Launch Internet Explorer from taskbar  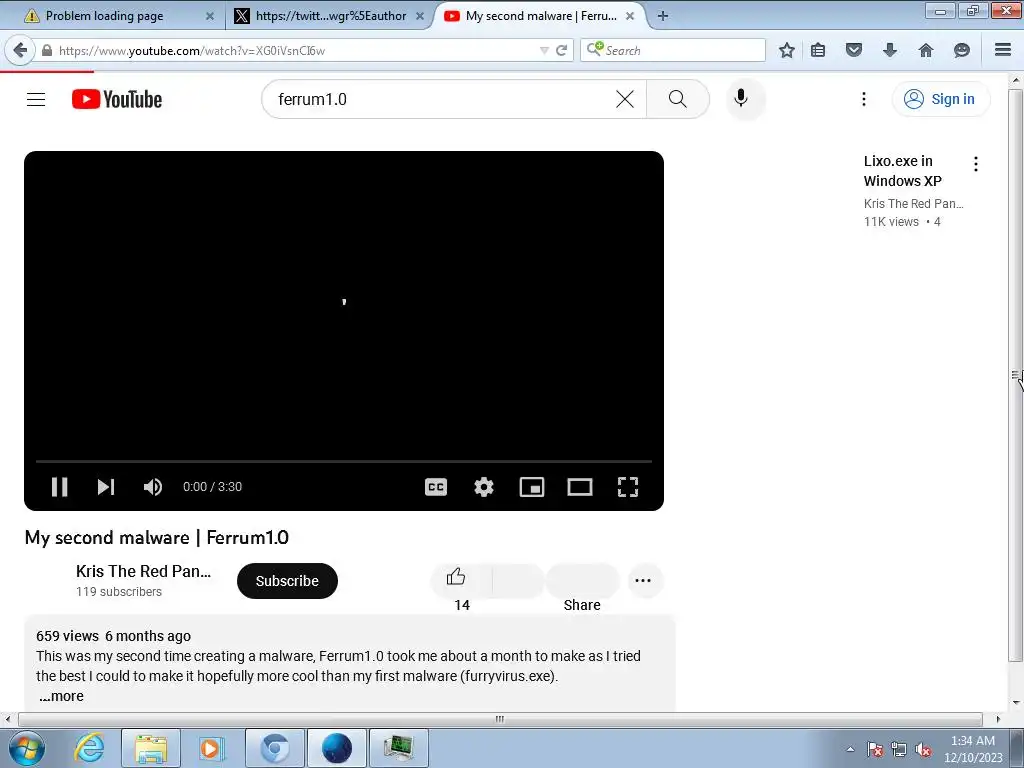click(89, 748)
